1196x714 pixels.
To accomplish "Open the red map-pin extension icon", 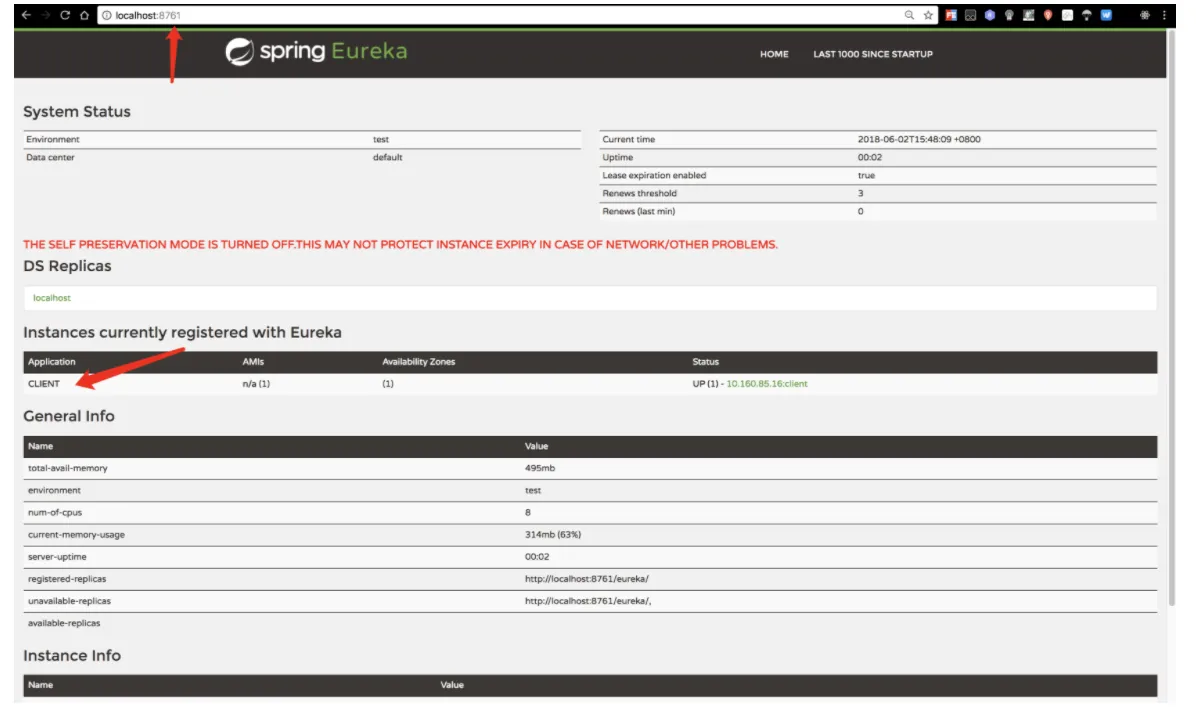I will [x=1048, y=15].
